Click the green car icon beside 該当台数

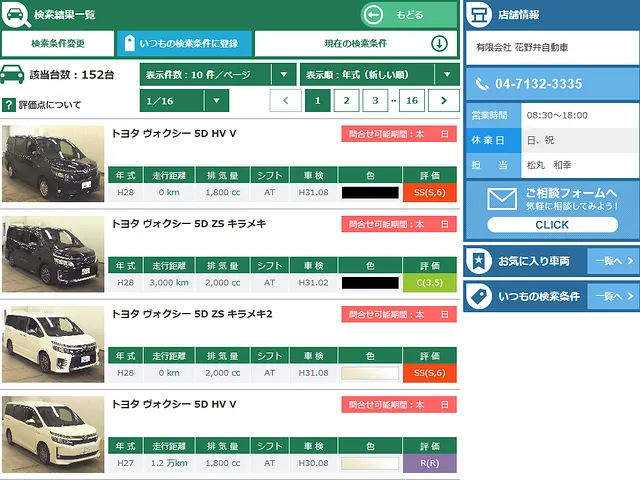point(12,74)
